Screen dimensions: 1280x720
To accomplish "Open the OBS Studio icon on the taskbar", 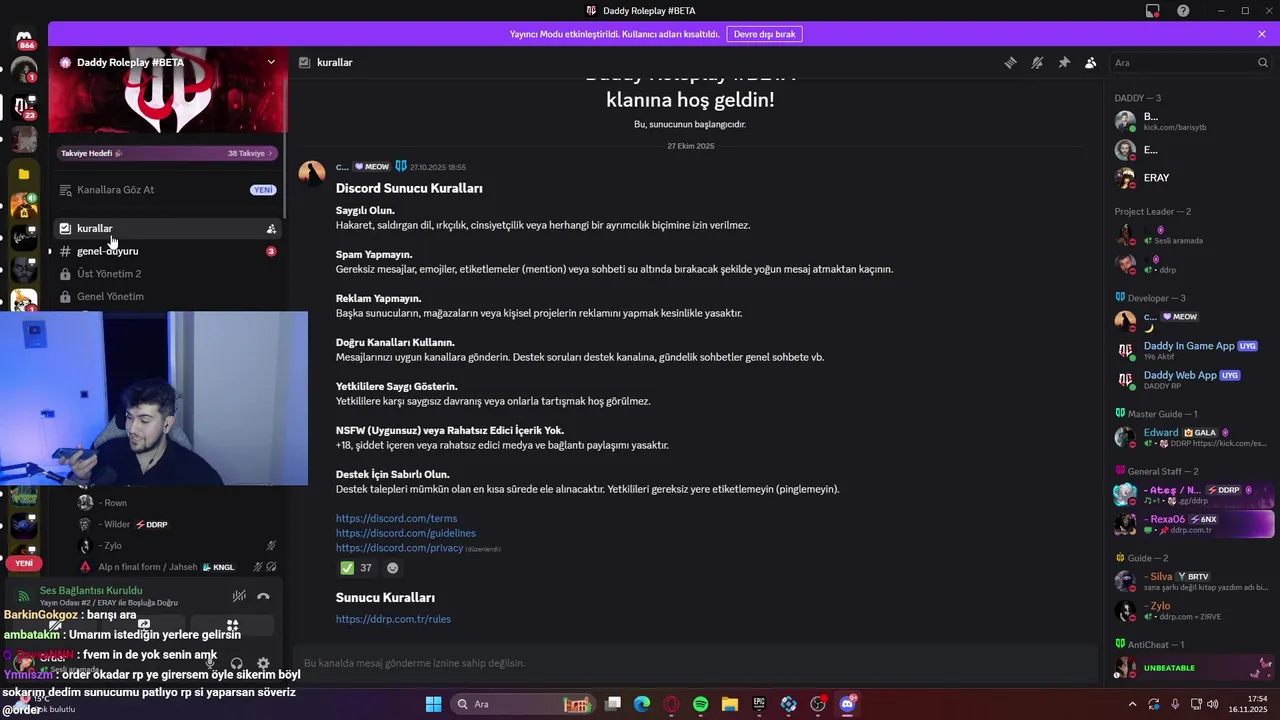I will coord(818,704).
